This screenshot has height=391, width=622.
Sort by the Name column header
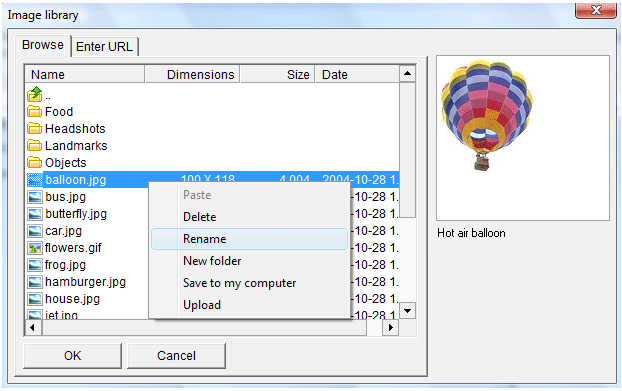point(84,75)
